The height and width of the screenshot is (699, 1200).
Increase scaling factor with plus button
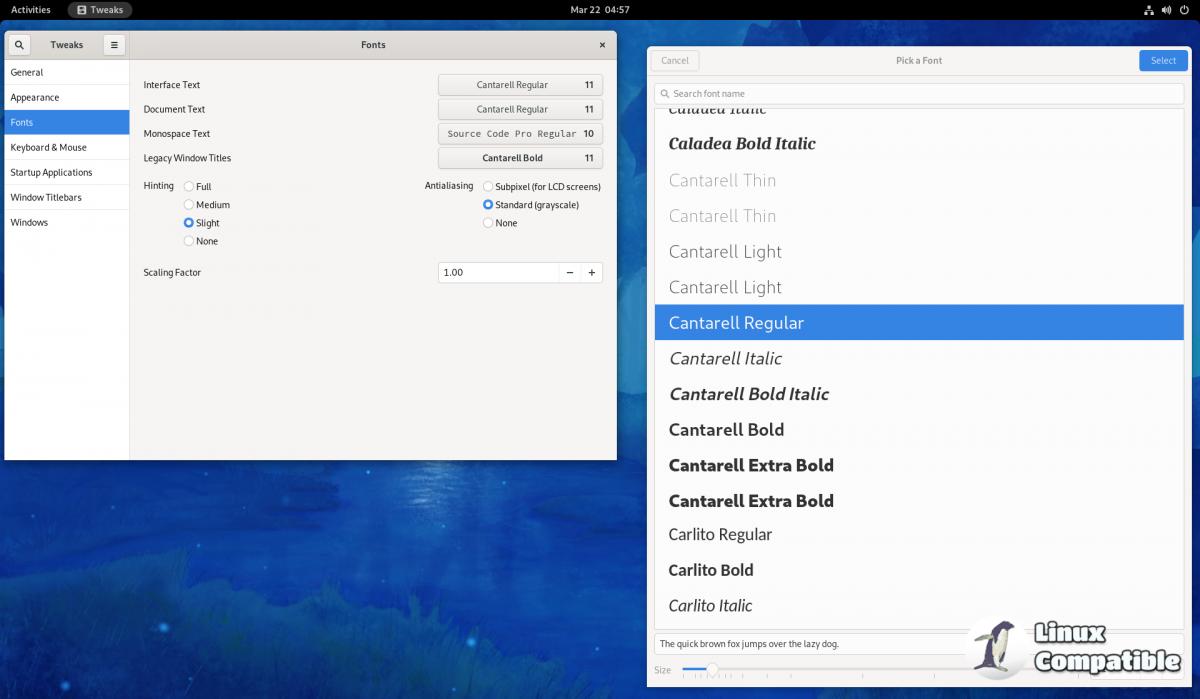click(591, 272)
